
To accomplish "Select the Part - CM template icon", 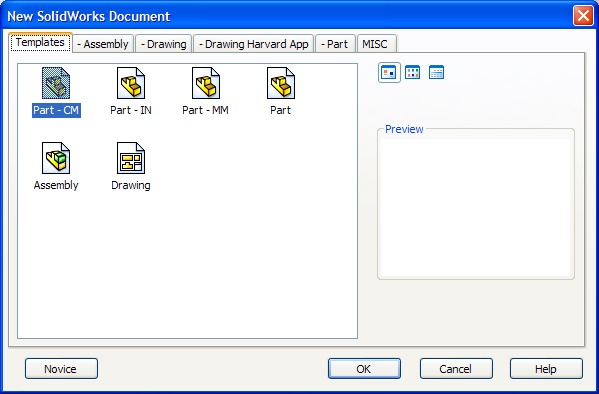I will tap(56, 83).
